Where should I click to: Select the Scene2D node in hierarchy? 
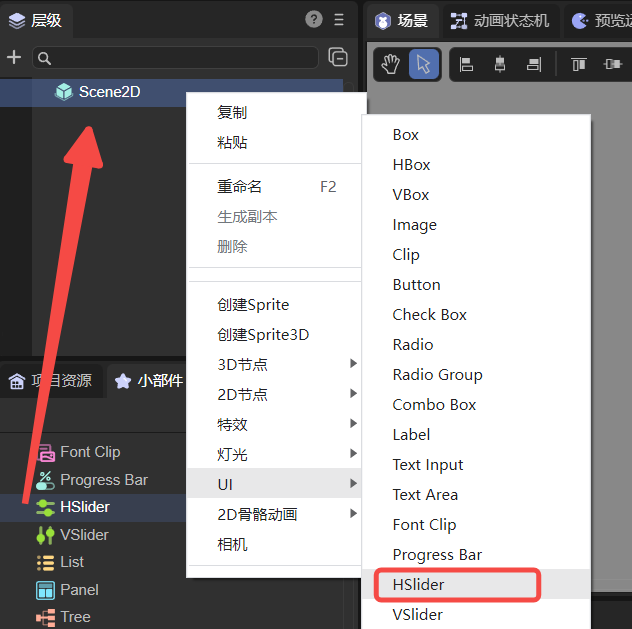point(109,92)
